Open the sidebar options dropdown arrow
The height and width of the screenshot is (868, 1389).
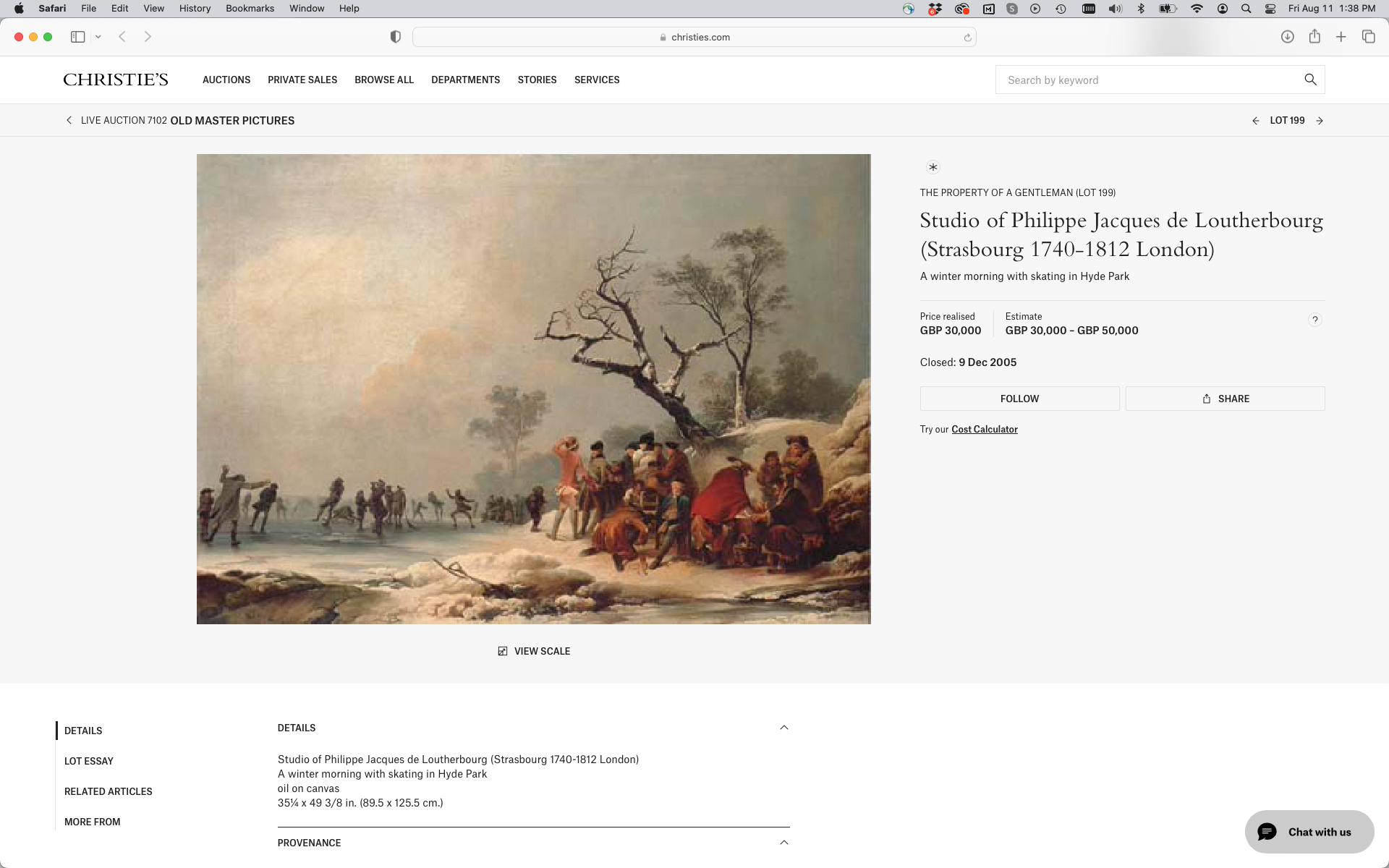pos(98,37)
